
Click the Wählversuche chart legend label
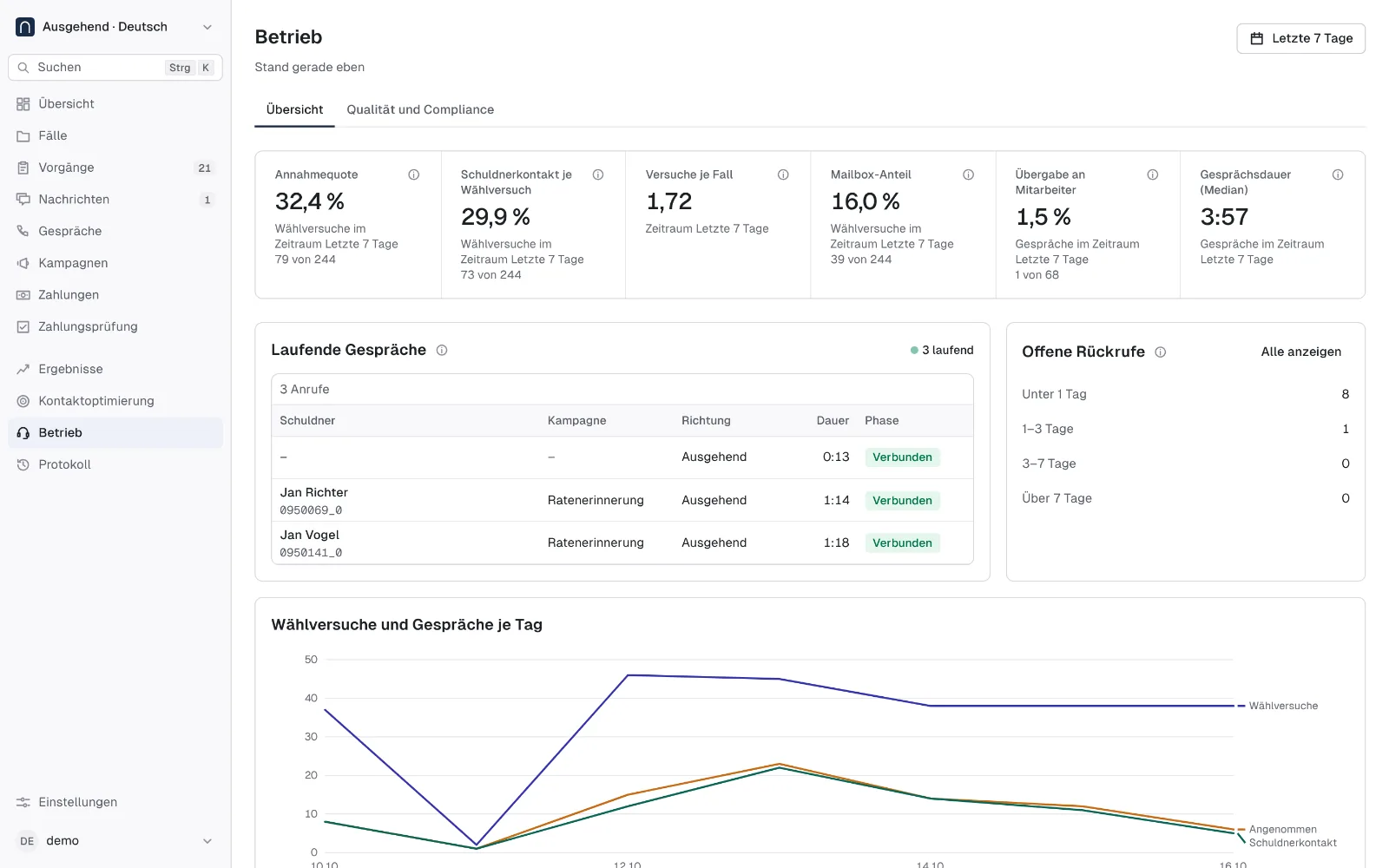click(1283, 706)
